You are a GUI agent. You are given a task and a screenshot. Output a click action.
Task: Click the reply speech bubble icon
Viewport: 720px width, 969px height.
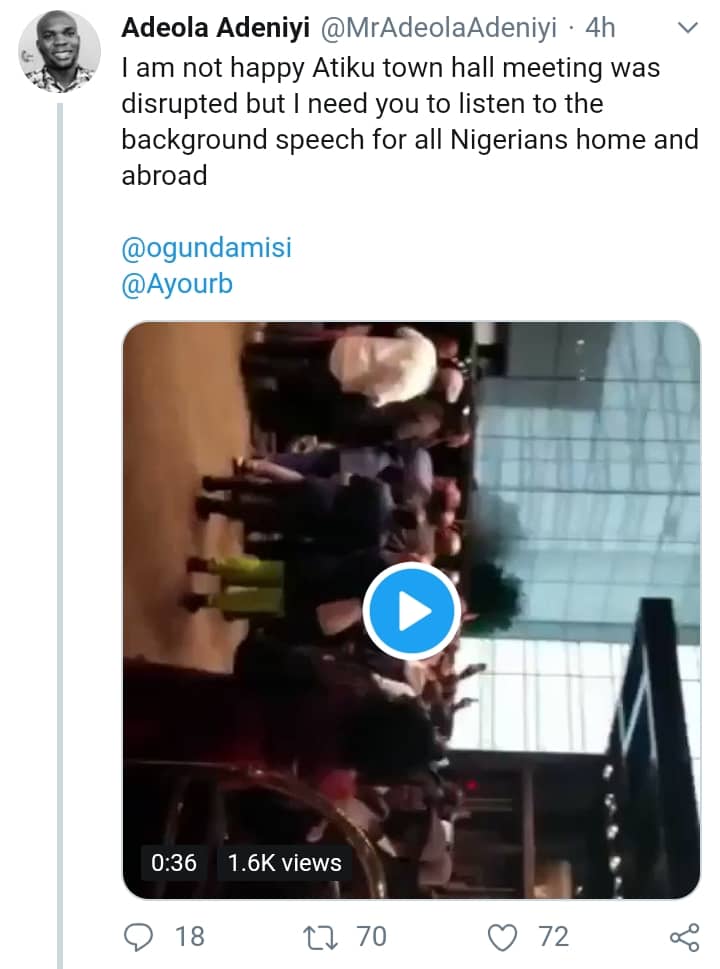138,936
